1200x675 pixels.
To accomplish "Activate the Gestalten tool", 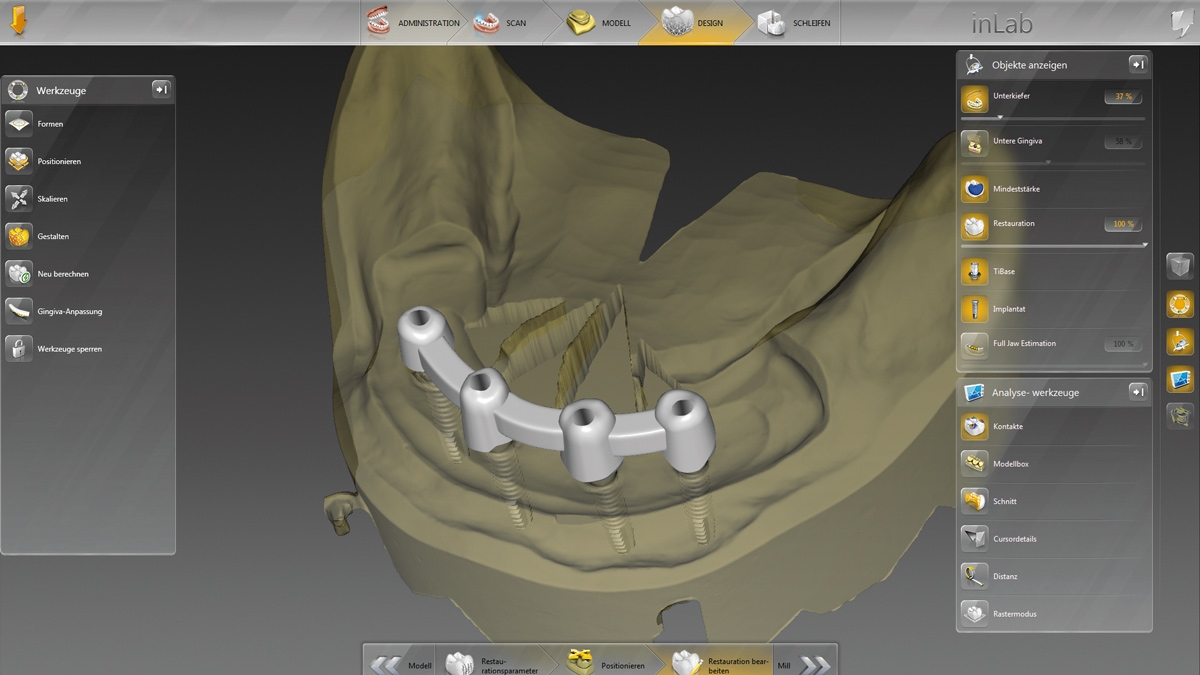I will click(x=20, y=236).
